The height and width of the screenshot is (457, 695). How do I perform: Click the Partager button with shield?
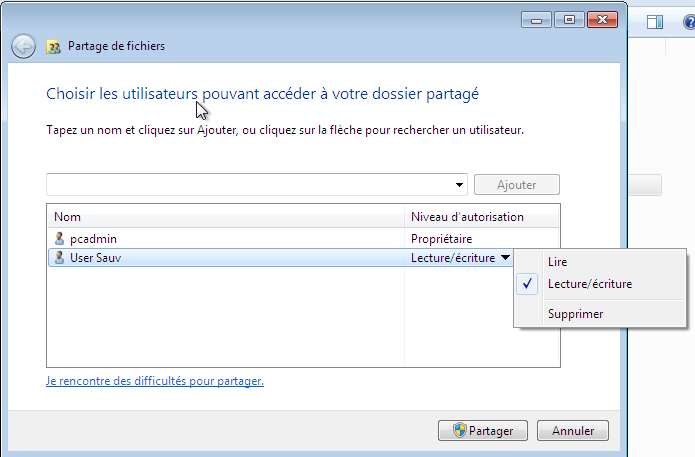(x=483, y=430)
